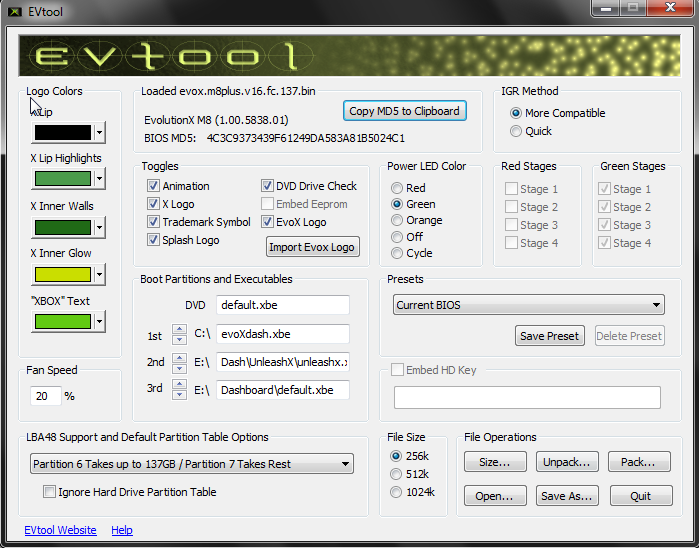Open the X Inner Walls color dropdown arrow
Image resolution: width=699 pixels, height=548 pixels.
tap(99, 227)
